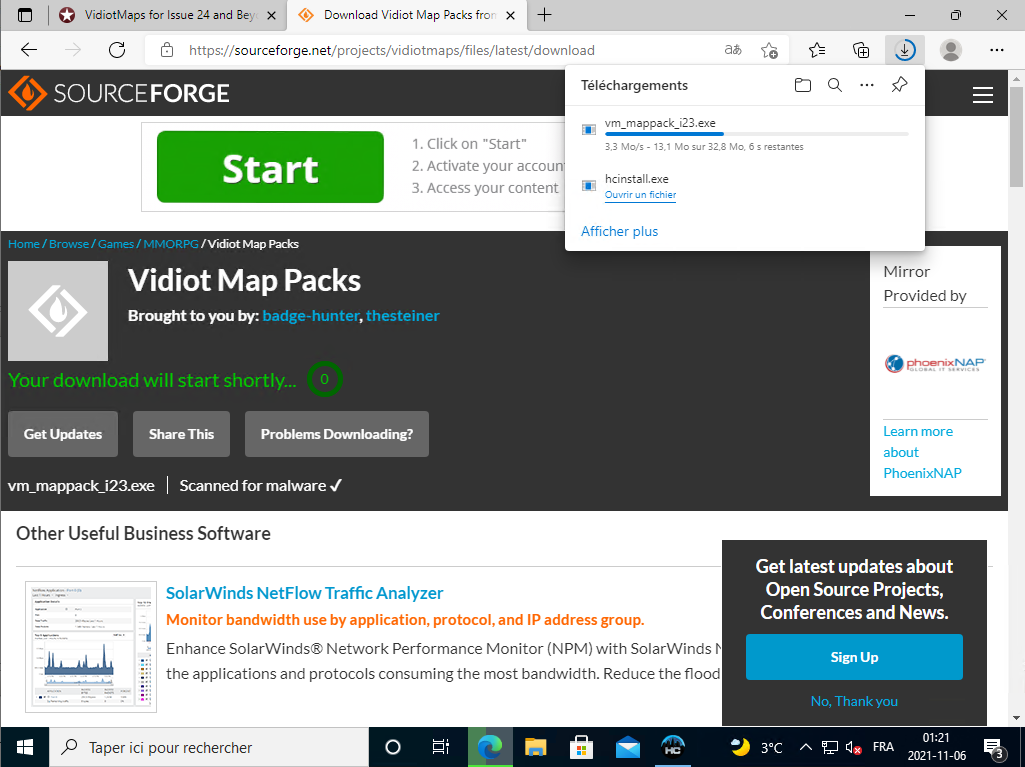Reload the SourceForge page
Viewport: 1025px width, 767px height.
[x=117, y=50]
